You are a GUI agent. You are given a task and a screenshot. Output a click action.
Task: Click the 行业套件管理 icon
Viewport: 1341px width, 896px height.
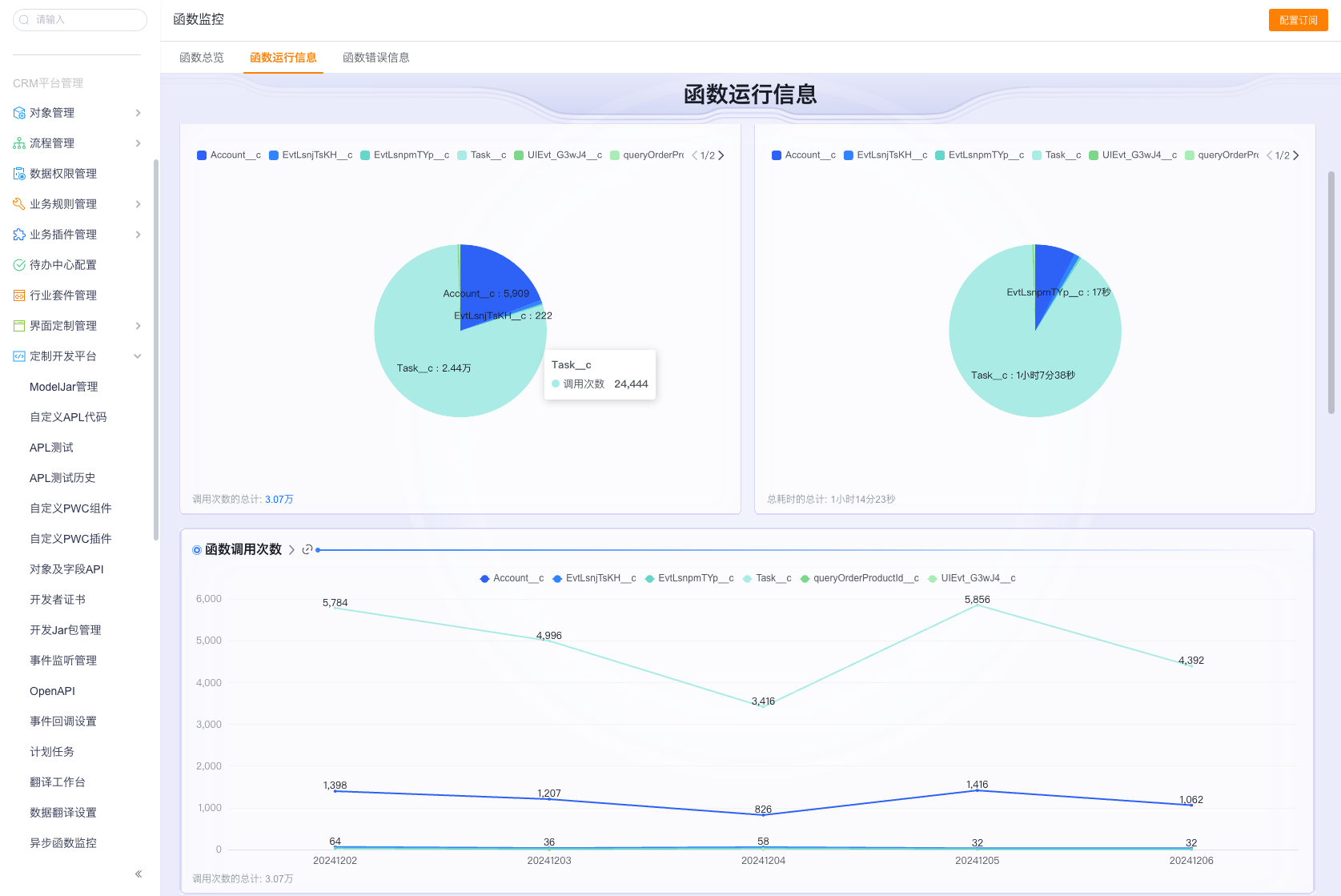tap(19, 295)
